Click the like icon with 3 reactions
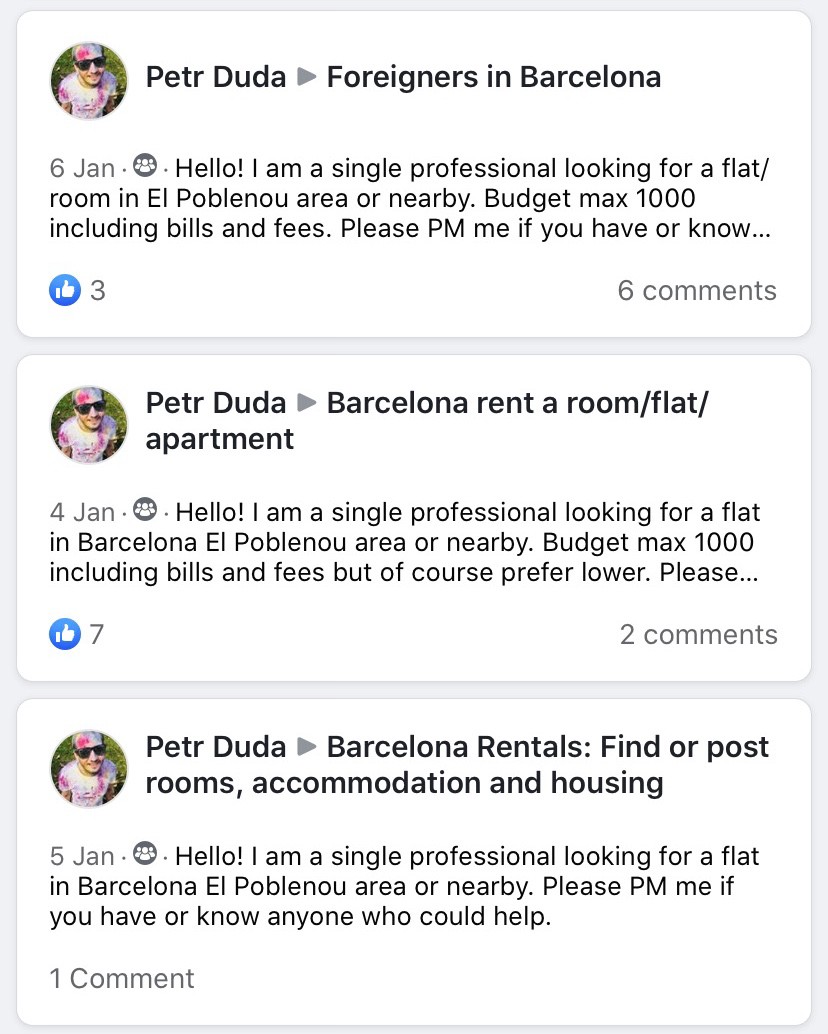The image size is (828, 1034). [65, 290]
